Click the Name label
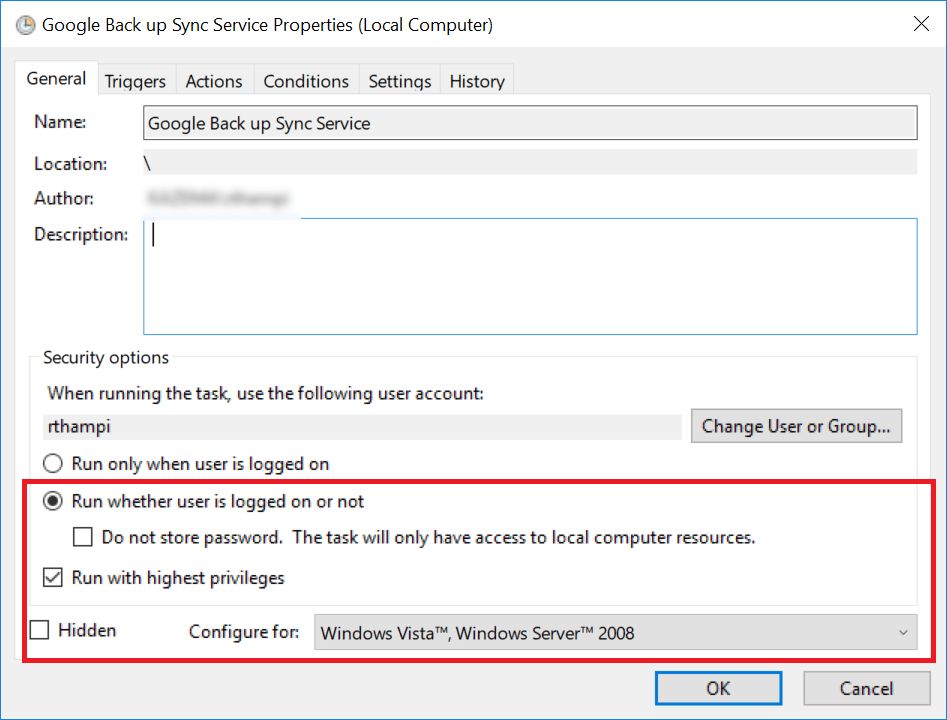The image size is (947, 720). click(x=60, y=122)
